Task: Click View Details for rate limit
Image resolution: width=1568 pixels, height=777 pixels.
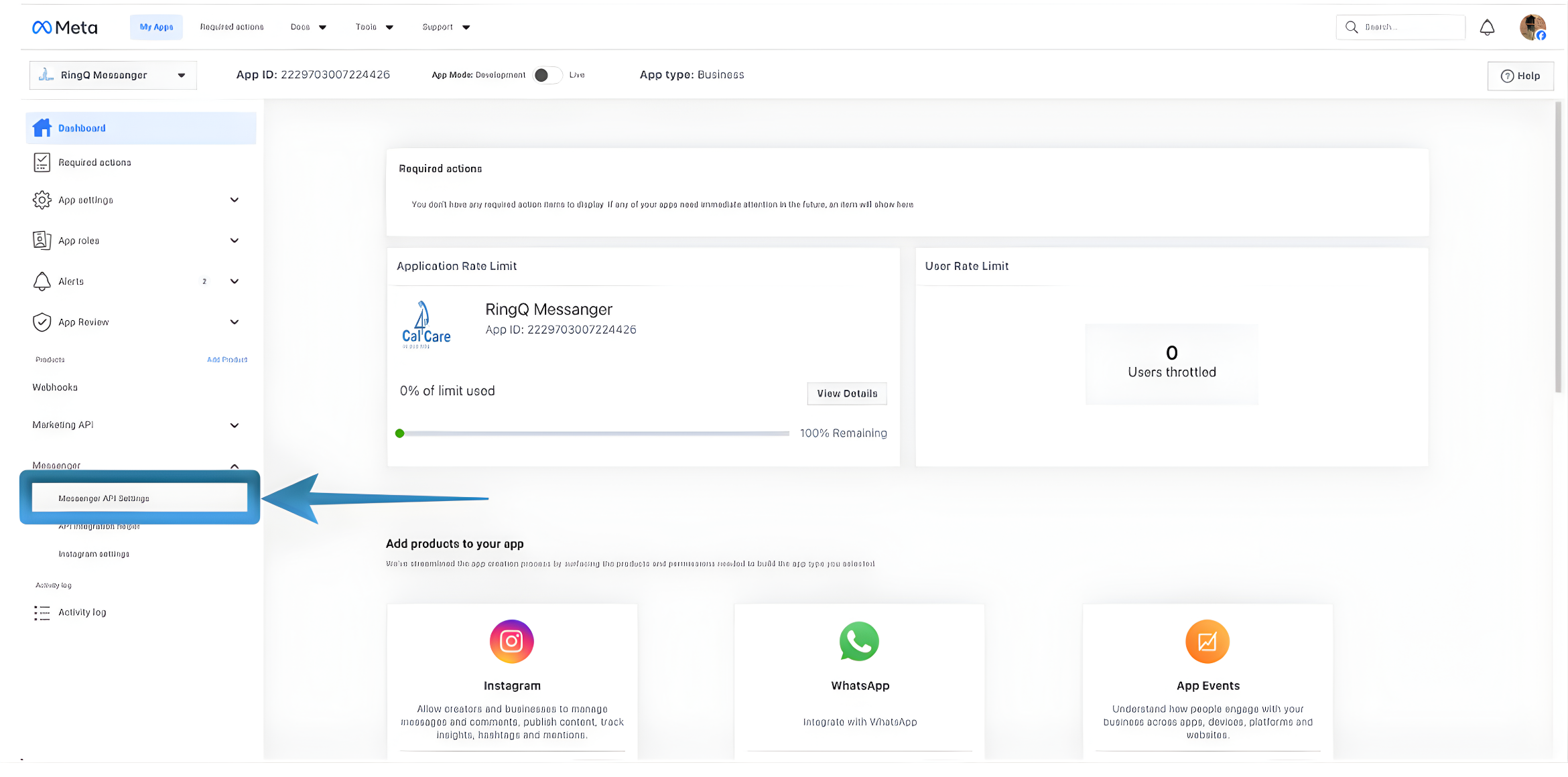Action: click(x=846, y=393)
